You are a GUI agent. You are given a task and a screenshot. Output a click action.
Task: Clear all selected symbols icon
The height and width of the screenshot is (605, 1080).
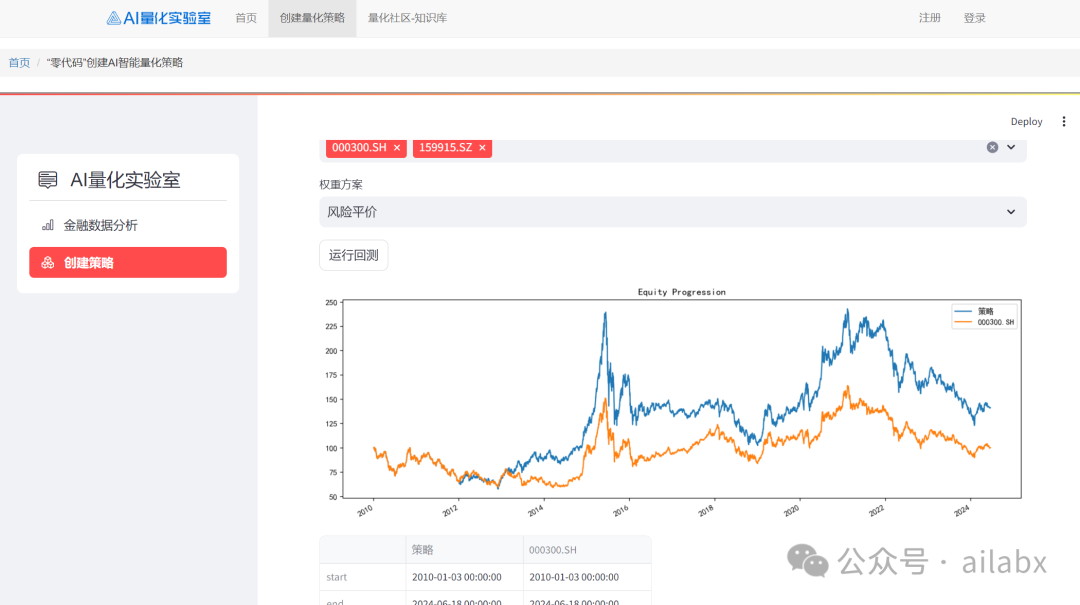pyautogui.click(x=992, y=147)
